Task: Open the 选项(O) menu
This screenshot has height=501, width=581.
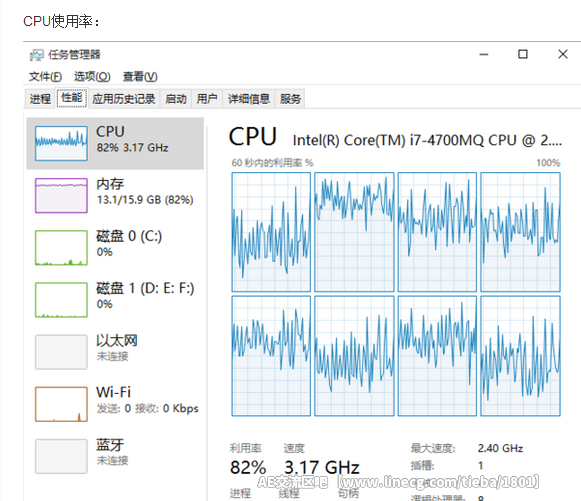Action: point(92,77)
